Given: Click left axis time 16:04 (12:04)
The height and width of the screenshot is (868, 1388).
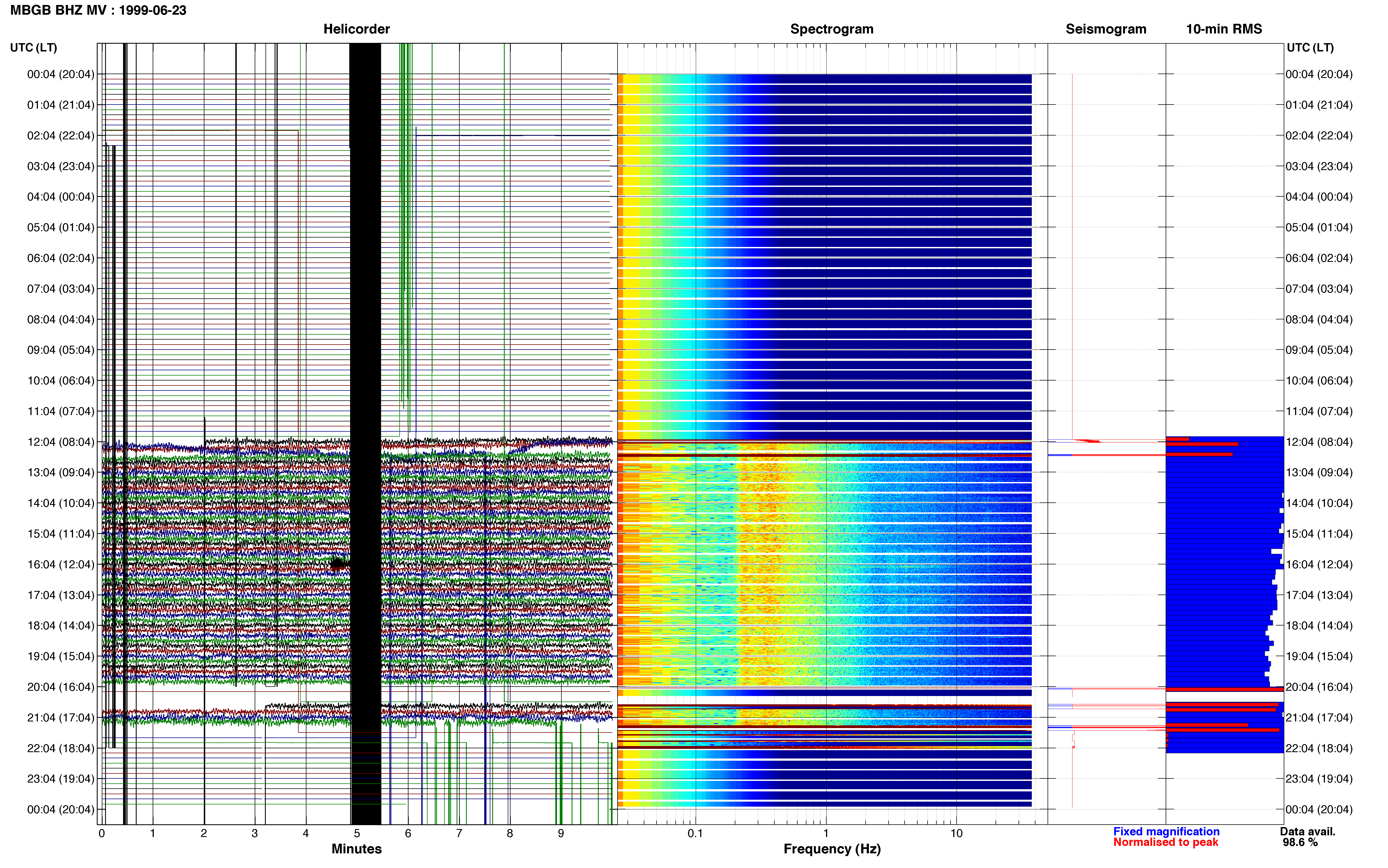Looking at the screenshot, I should tap(61, 564).
